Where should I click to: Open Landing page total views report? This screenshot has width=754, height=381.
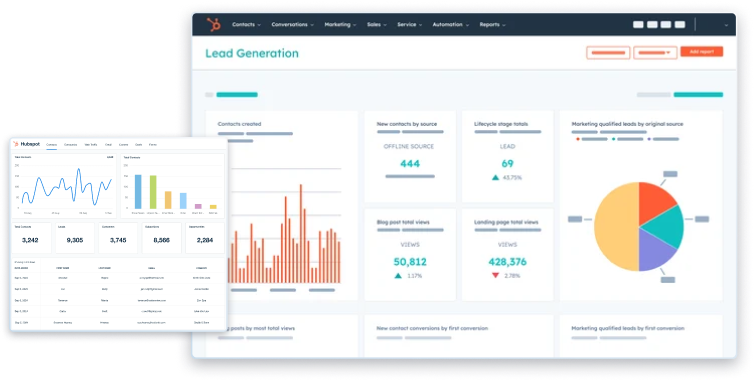[506, 222]
